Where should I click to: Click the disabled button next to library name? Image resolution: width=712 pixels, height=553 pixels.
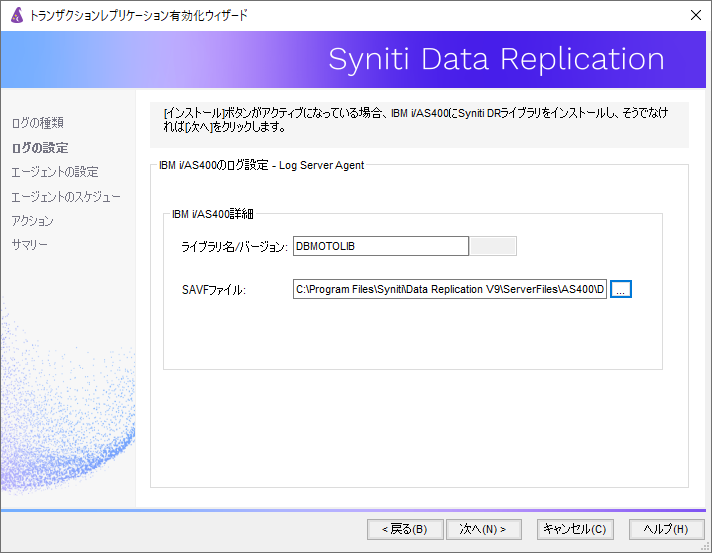tap(493, 246)
